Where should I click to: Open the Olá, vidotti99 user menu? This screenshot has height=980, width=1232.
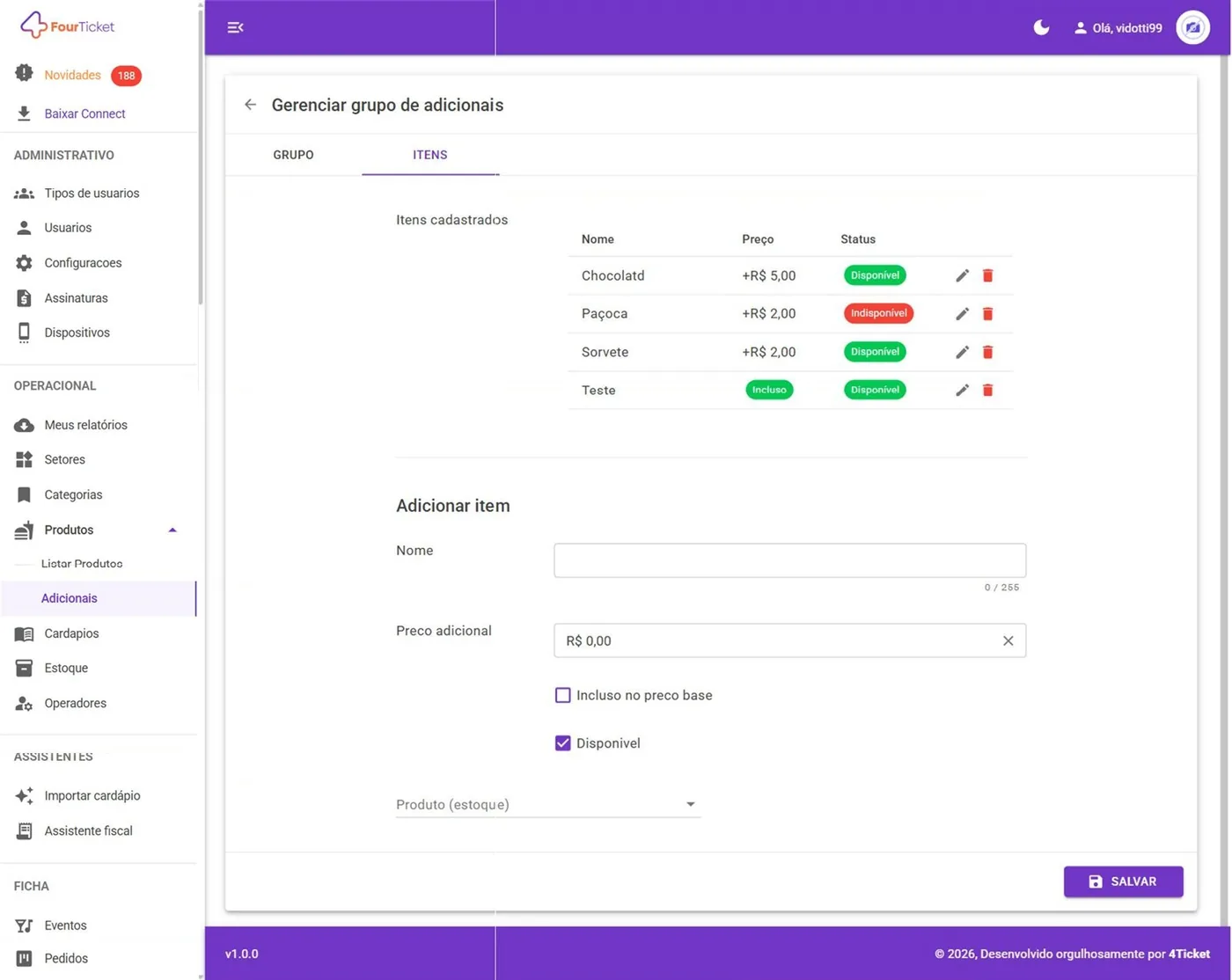coord(1118,28)
